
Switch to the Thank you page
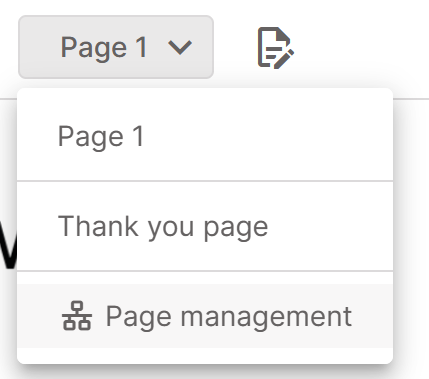205,226
